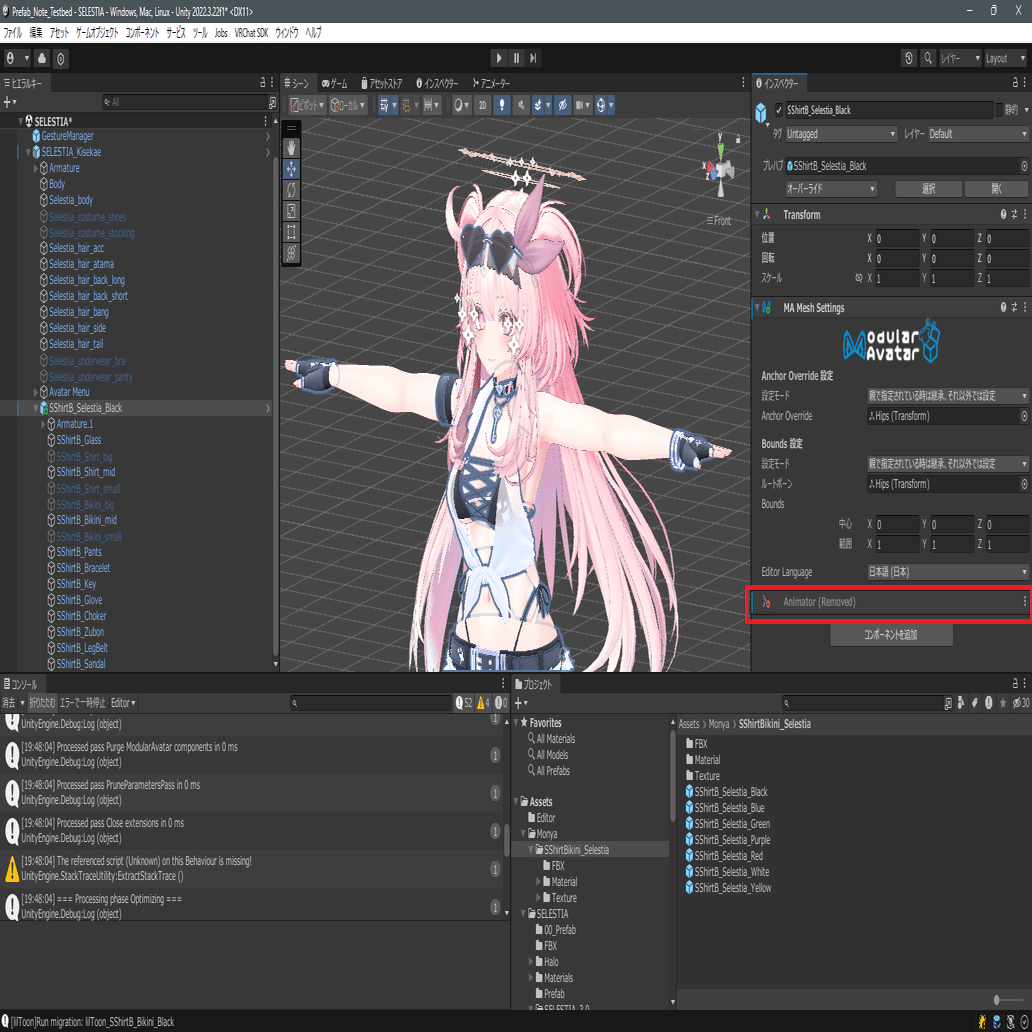Select the combined Transform tool
Screen dimensions: 1032x1032
click(292, 253)
